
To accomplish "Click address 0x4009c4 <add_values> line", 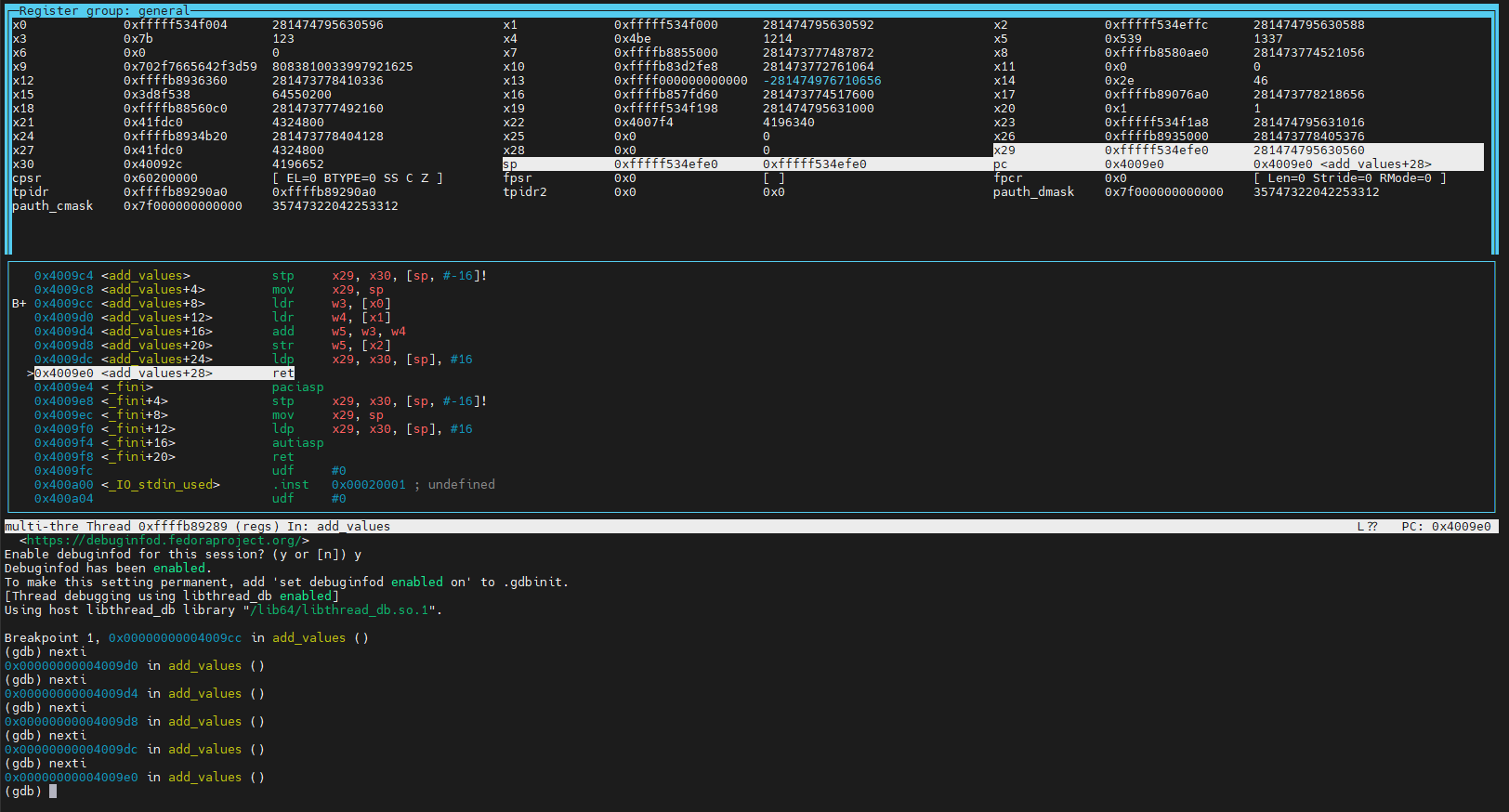I will pyautogui.click(x=260, y=276).
